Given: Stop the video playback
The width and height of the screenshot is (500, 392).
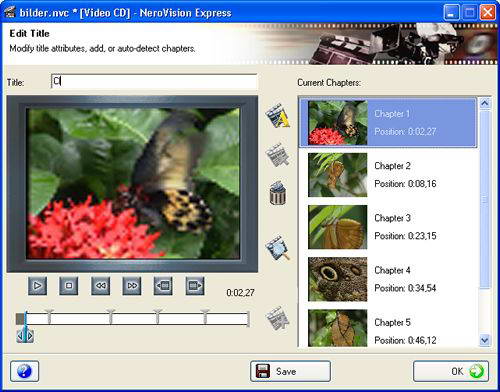Looking at the screenshot, I should pyautogui.click(x=69, y=286).
